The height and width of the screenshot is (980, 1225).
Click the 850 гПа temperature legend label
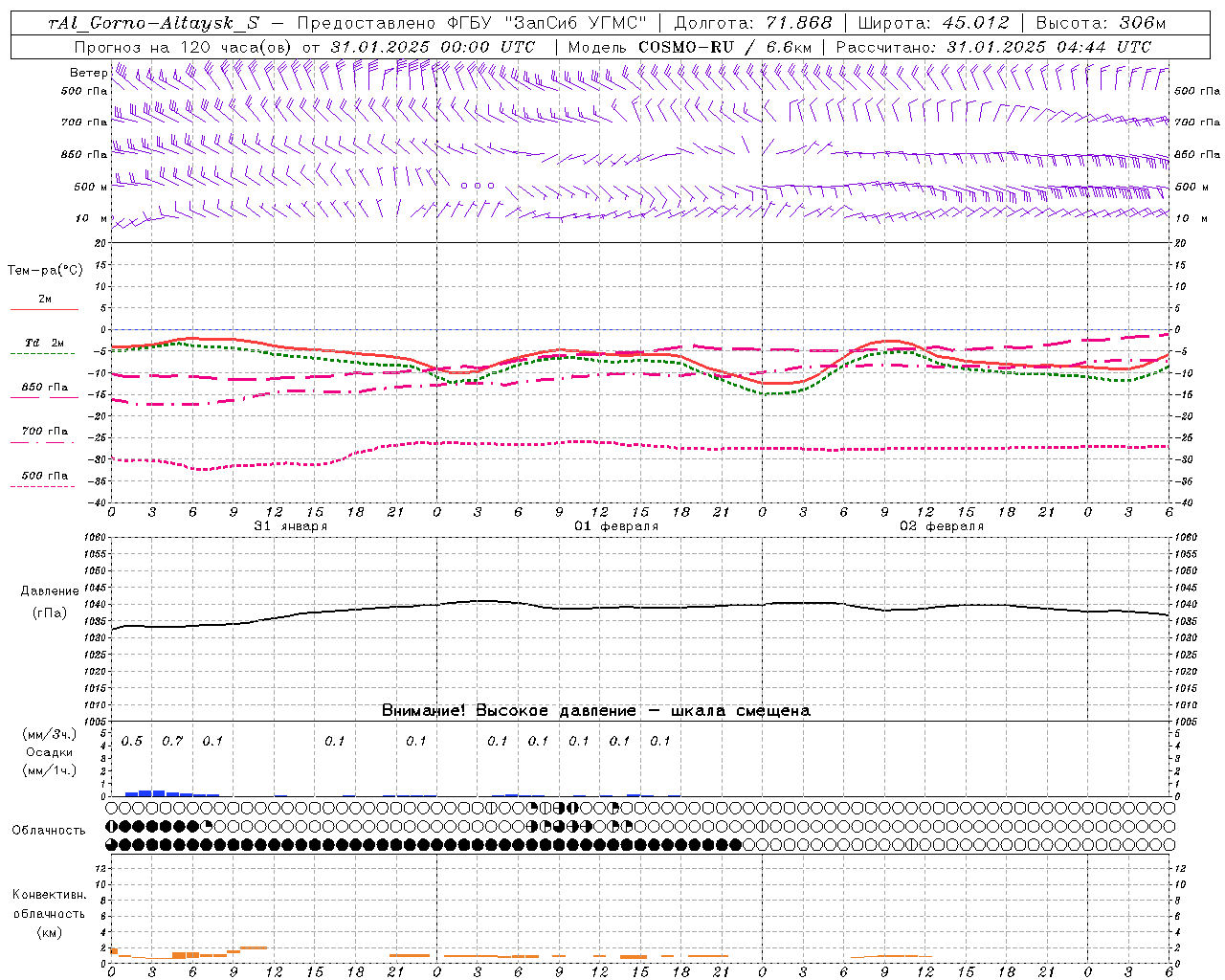pos(44,388)
